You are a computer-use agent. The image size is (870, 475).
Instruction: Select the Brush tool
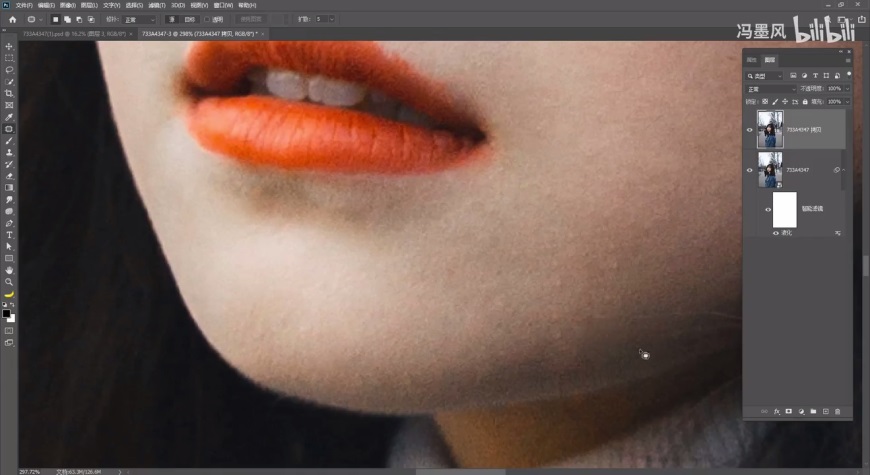click(9, 141)
